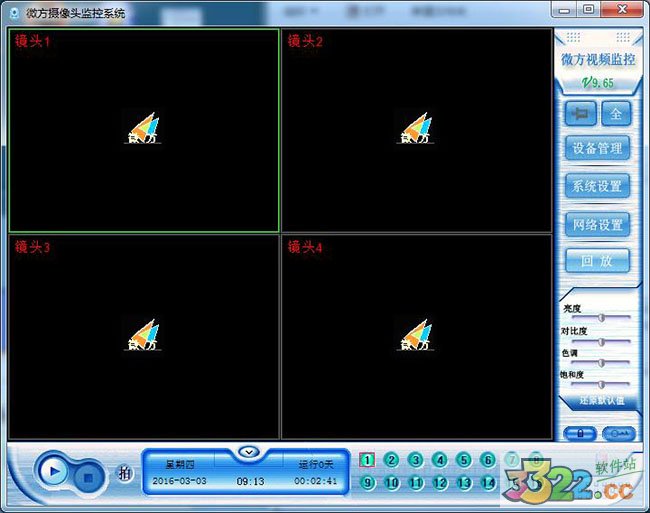
Task: Click 还原默认值 restore defaults
Action: [602, 401]
